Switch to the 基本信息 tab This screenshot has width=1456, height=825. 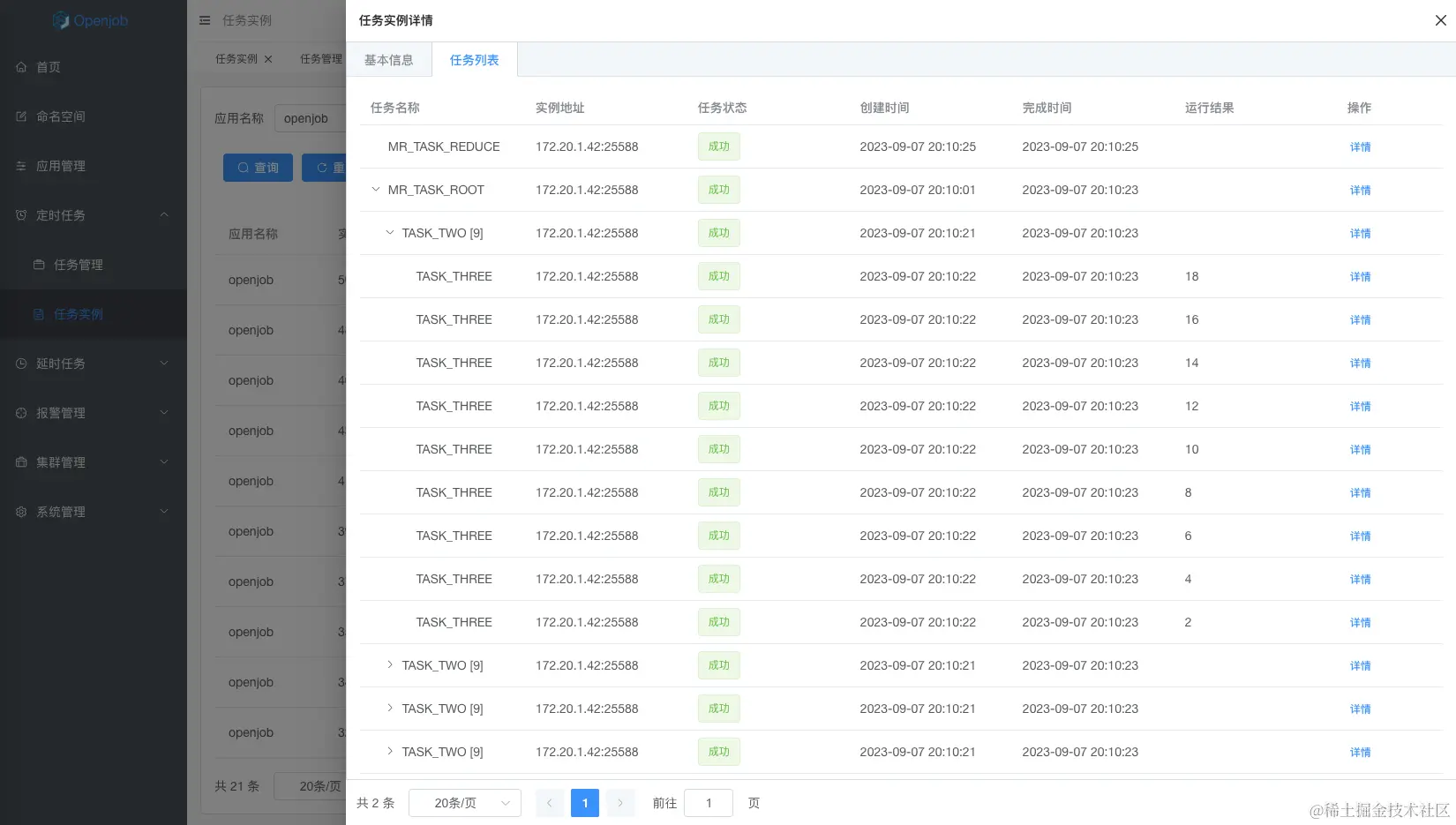[389, 60]
